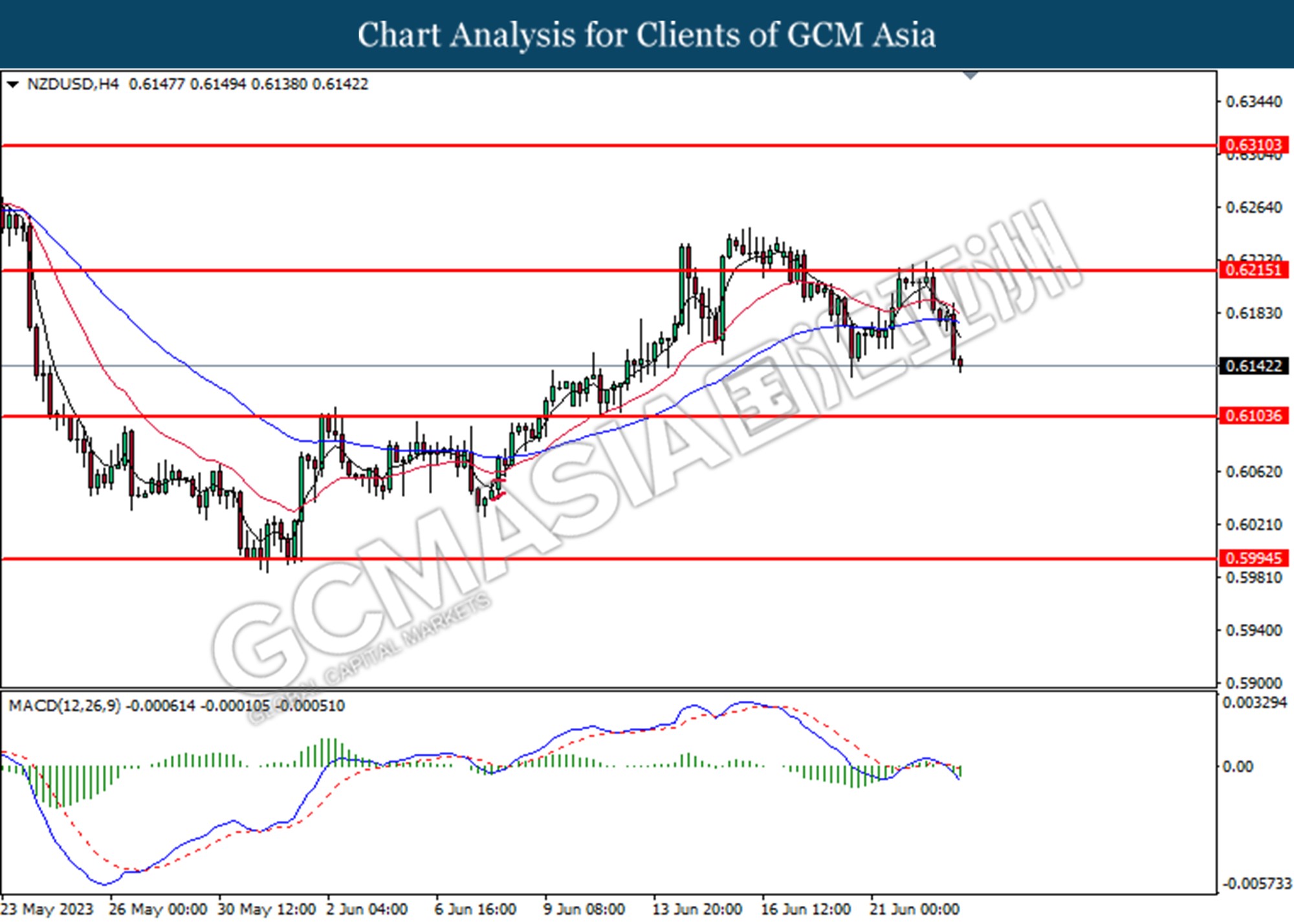The height and width of the screenshot is (924, 1294).
Task: Click the 0.61830 price axis value
Action: coord(1254,313)
